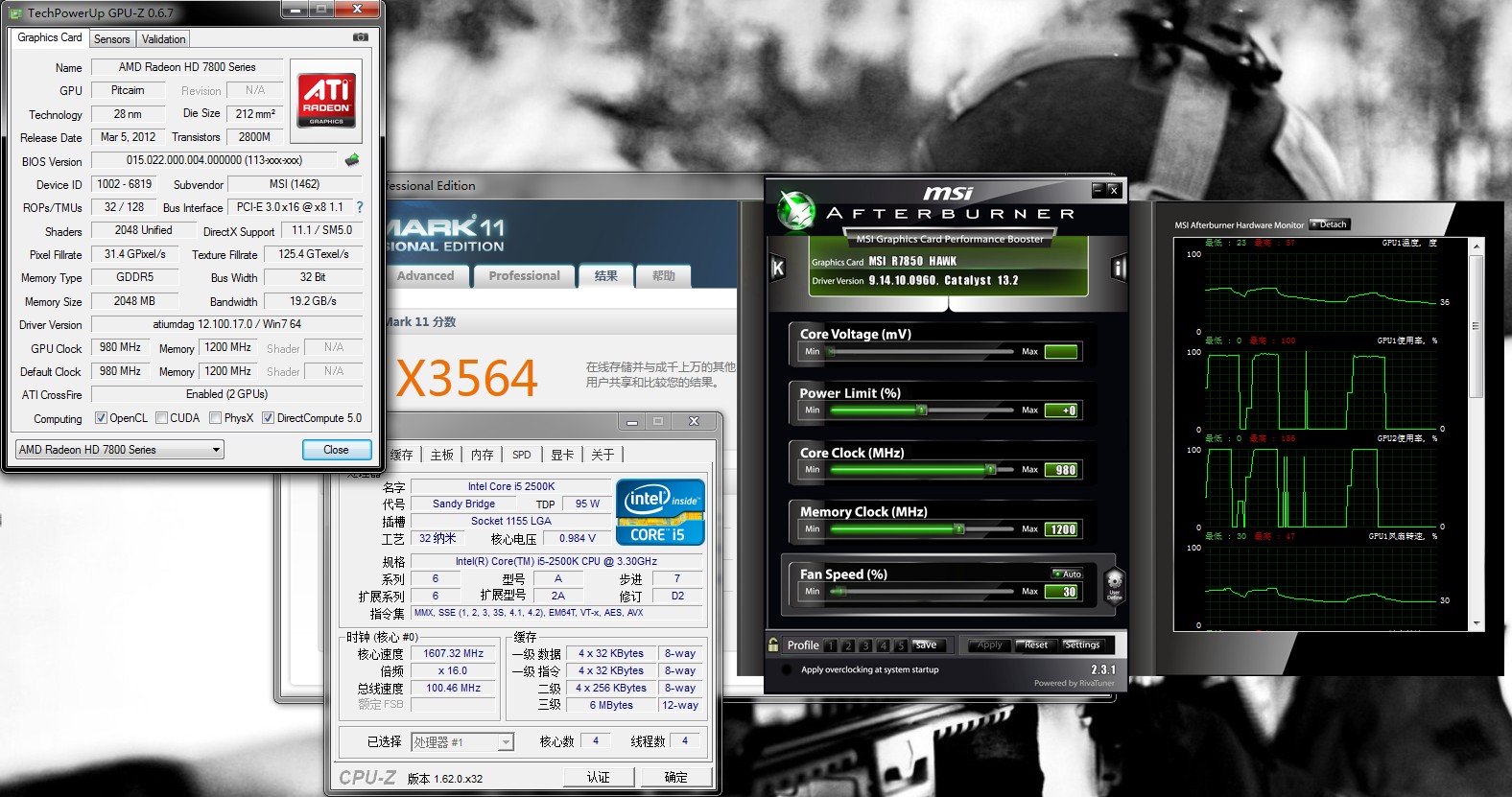Toggle the fan speed Auto button
This screenshot has width=1512, height=797.
[1067, 574]
